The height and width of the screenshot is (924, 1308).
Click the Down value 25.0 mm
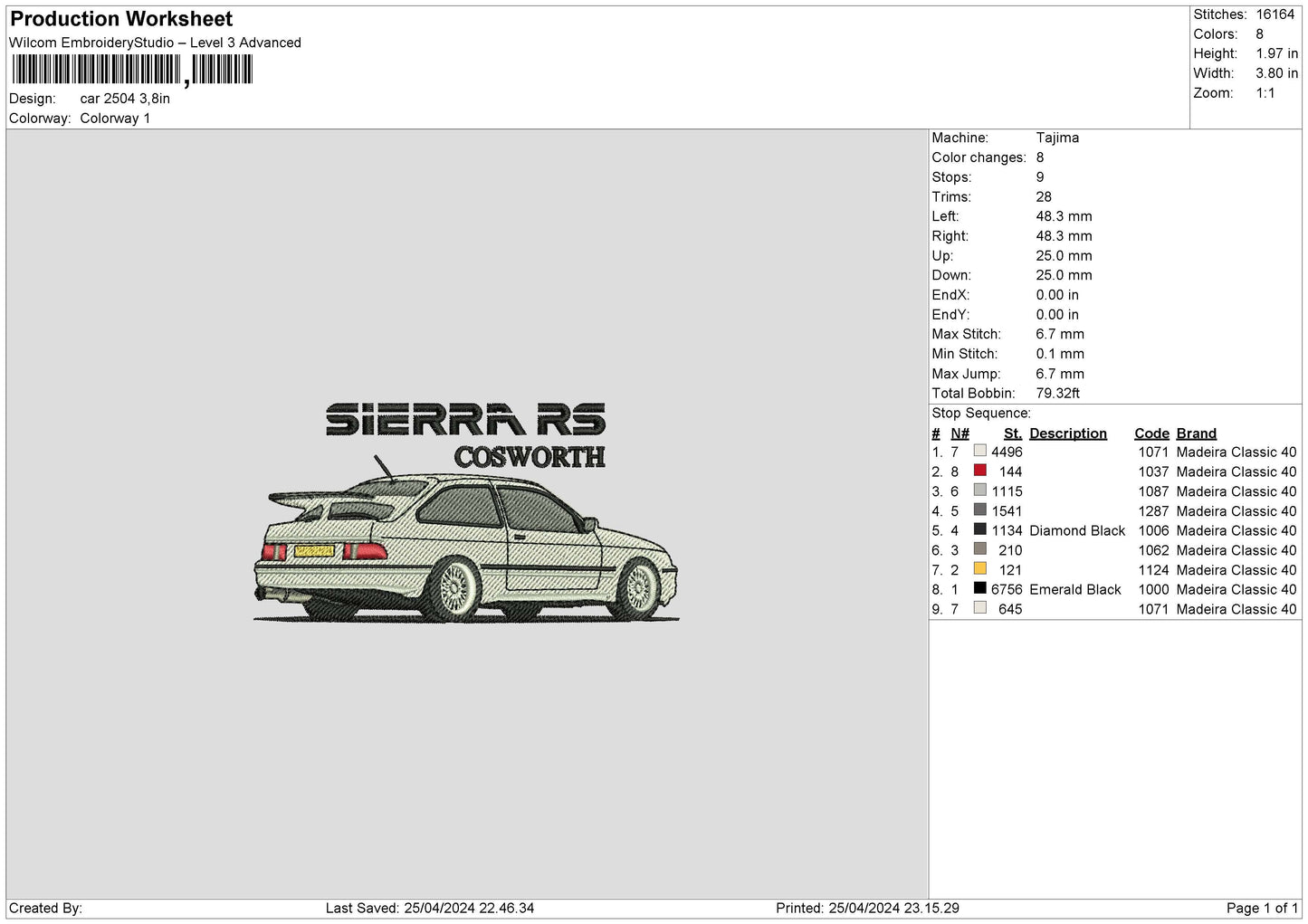(1064, 275)
